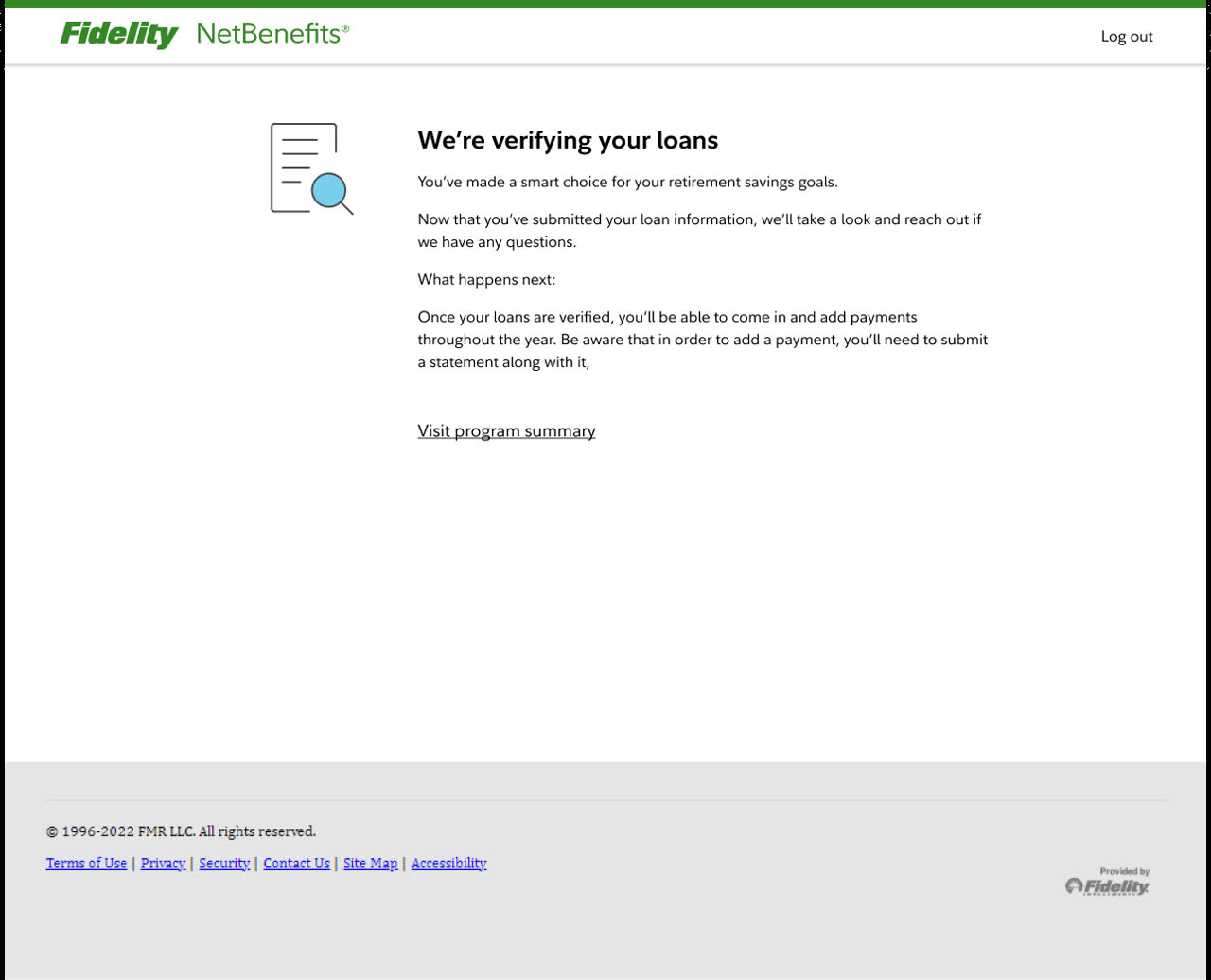The height and width of the screenshot is (980, 1211).
Task: Open the Site Map link
Action: tap(370, 863)
